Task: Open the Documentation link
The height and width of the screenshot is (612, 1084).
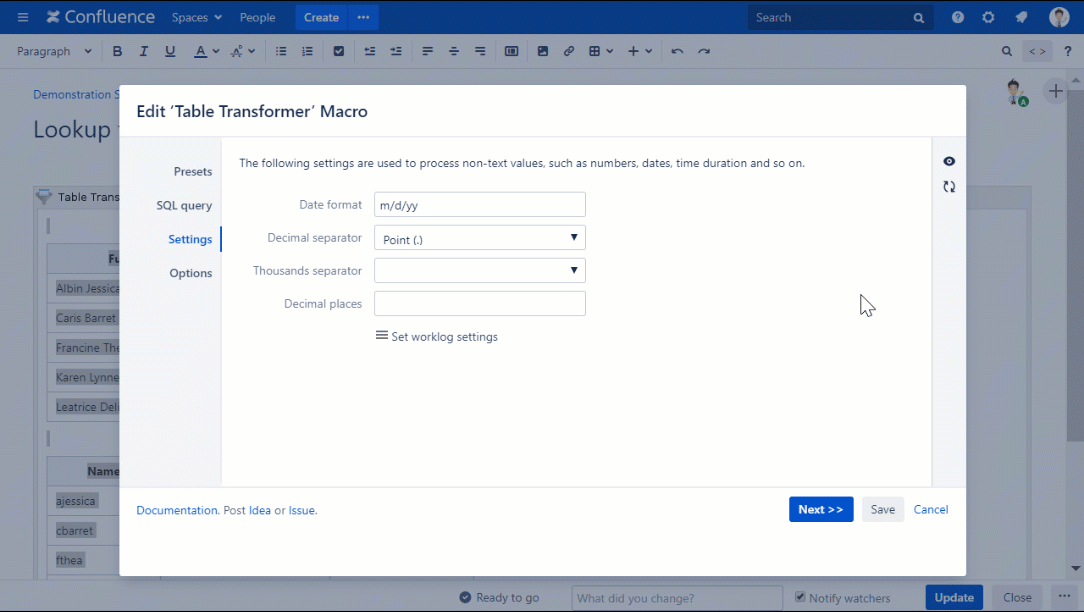Action: point(177,510)
